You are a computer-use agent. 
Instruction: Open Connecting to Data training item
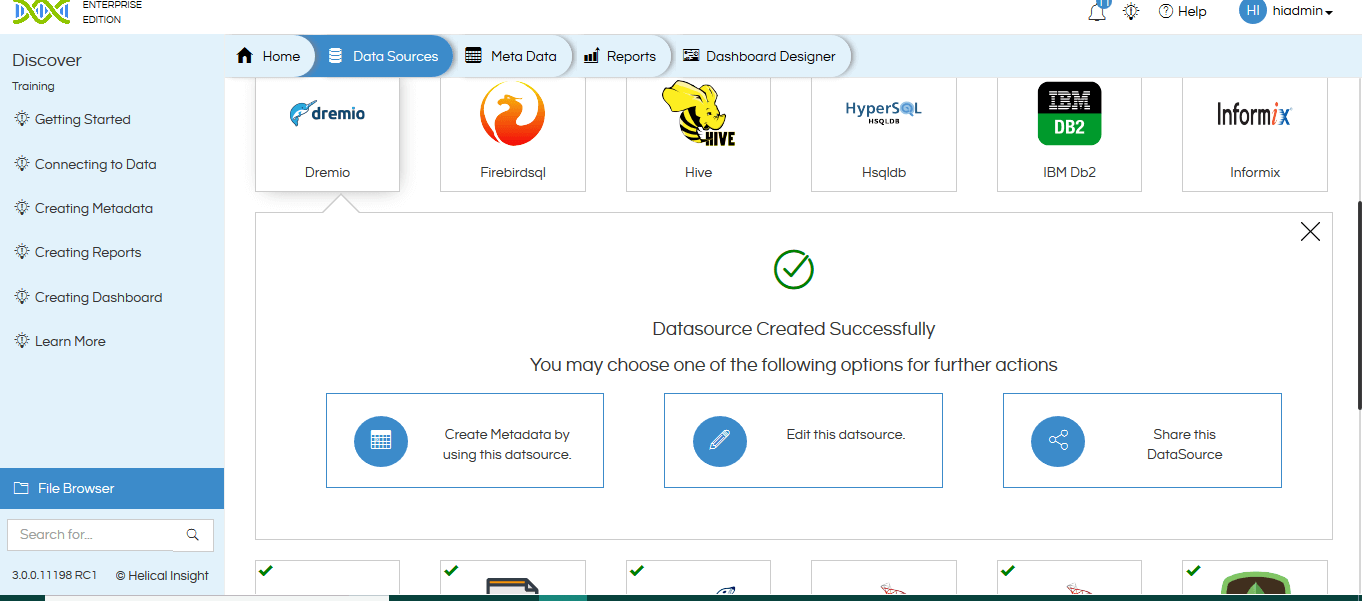[x=96, y=164]
